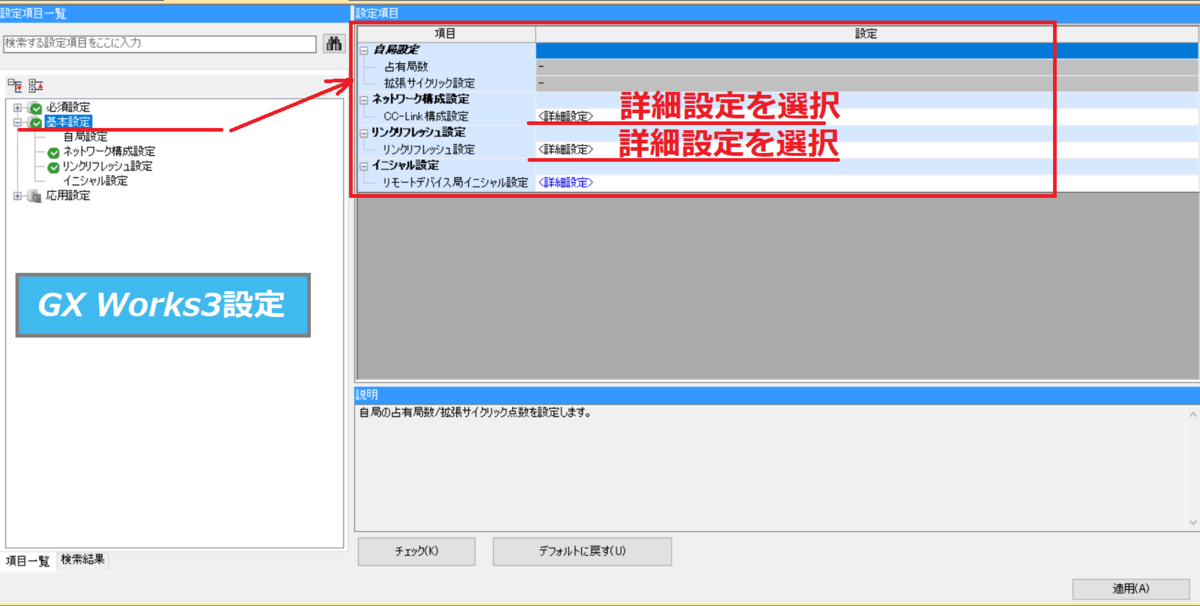Collapse the 自局設定 group in settings table

(x=364, y=50)
